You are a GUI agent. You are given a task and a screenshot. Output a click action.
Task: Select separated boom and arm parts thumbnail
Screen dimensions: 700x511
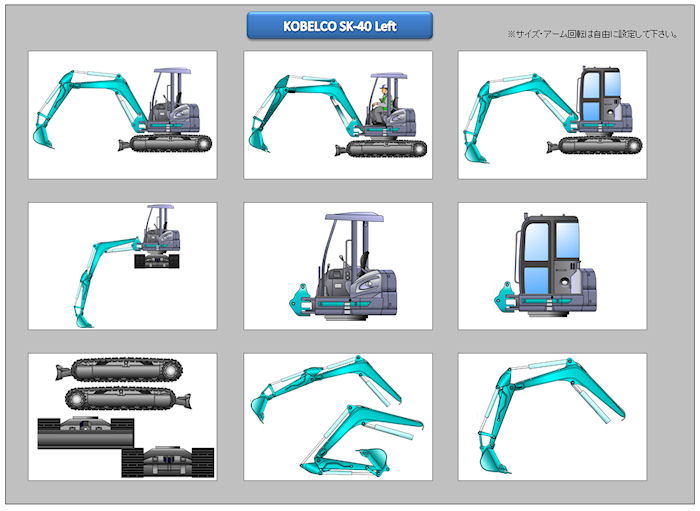[338, 417]
